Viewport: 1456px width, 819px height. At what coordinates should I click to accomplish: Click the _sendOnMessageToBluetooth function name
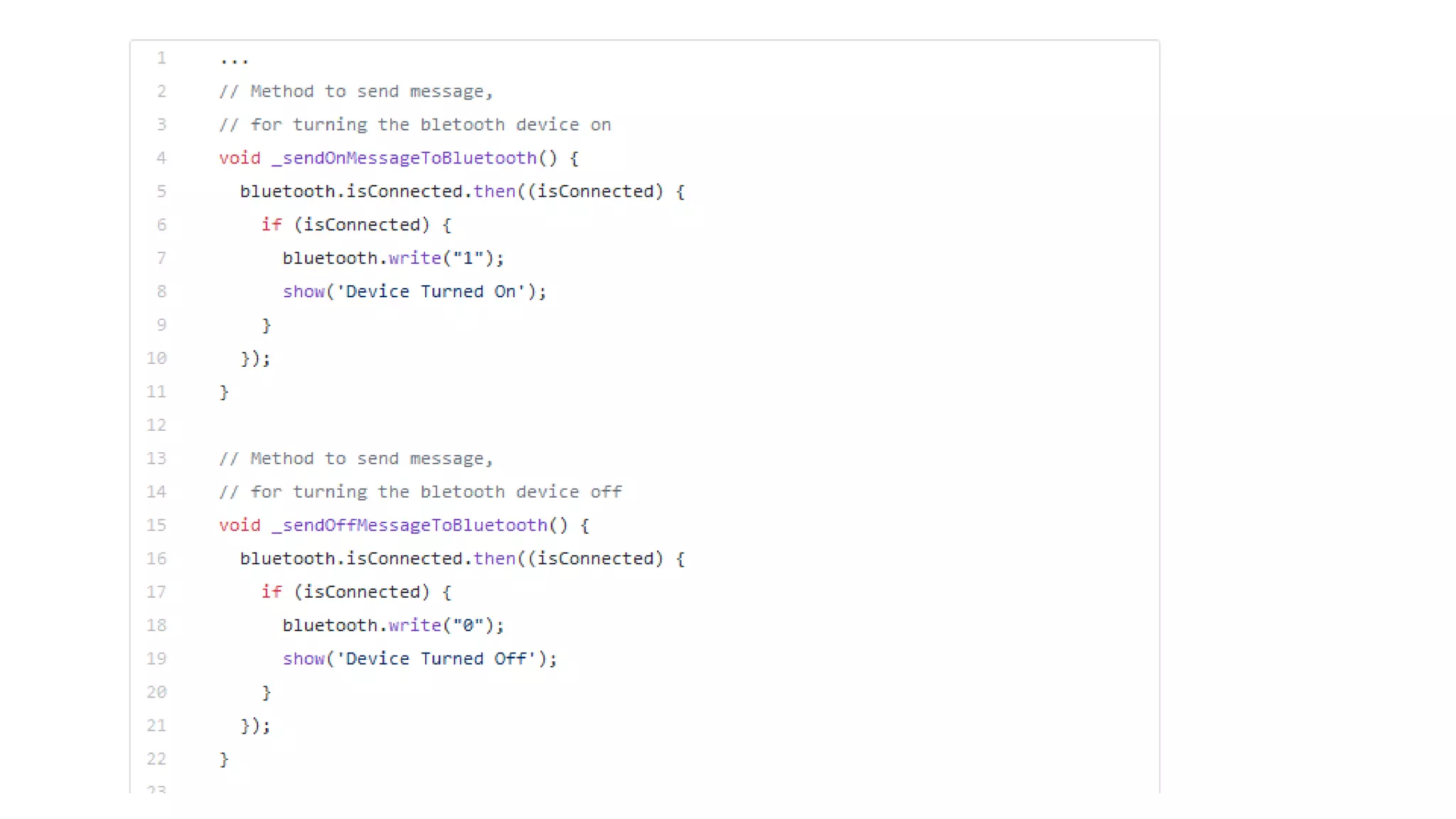point(404,158)
